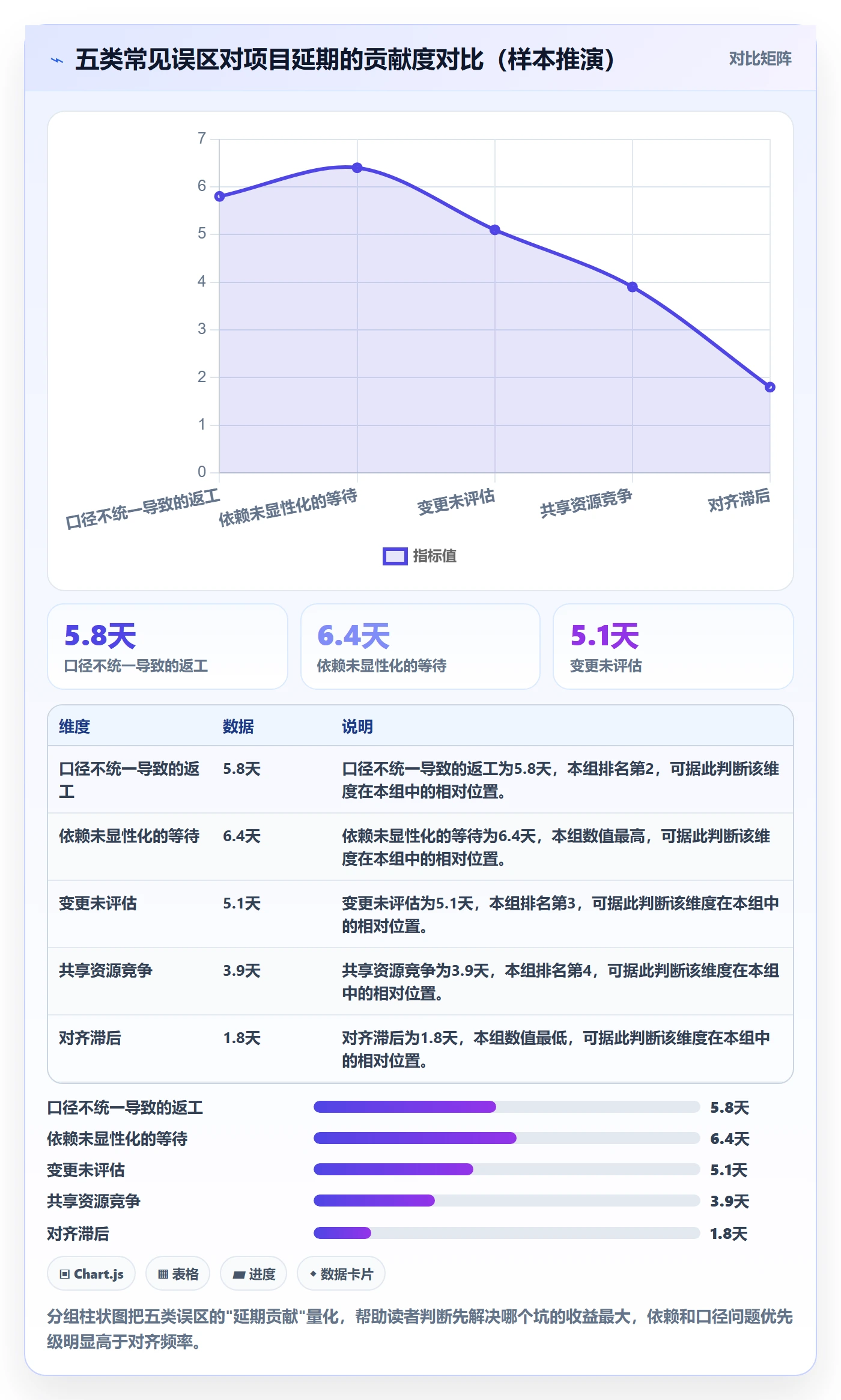Screen dimensions: 841x1400
Task: Click the 1.8天 value in the table
Action: tap(241, 1038)
